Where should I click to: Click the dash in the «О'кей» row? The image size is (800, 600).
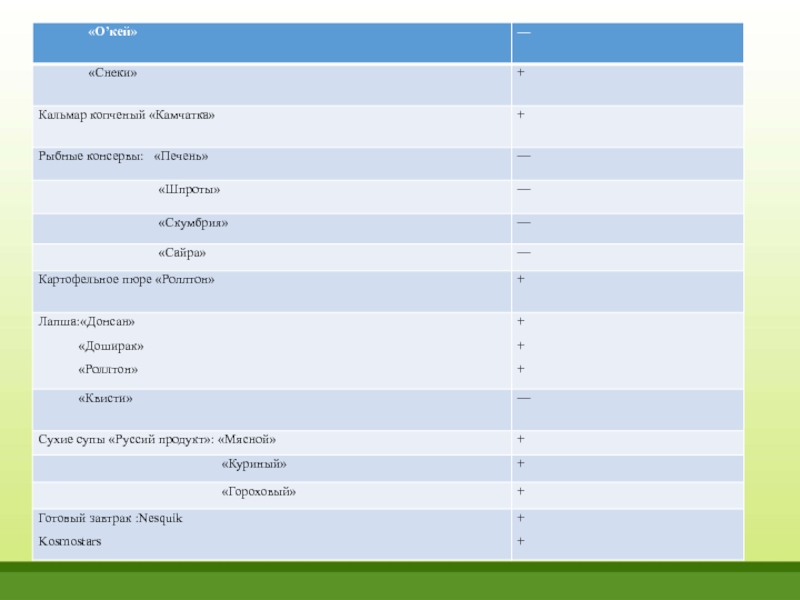pyautogui.click(x=523, y=33)
